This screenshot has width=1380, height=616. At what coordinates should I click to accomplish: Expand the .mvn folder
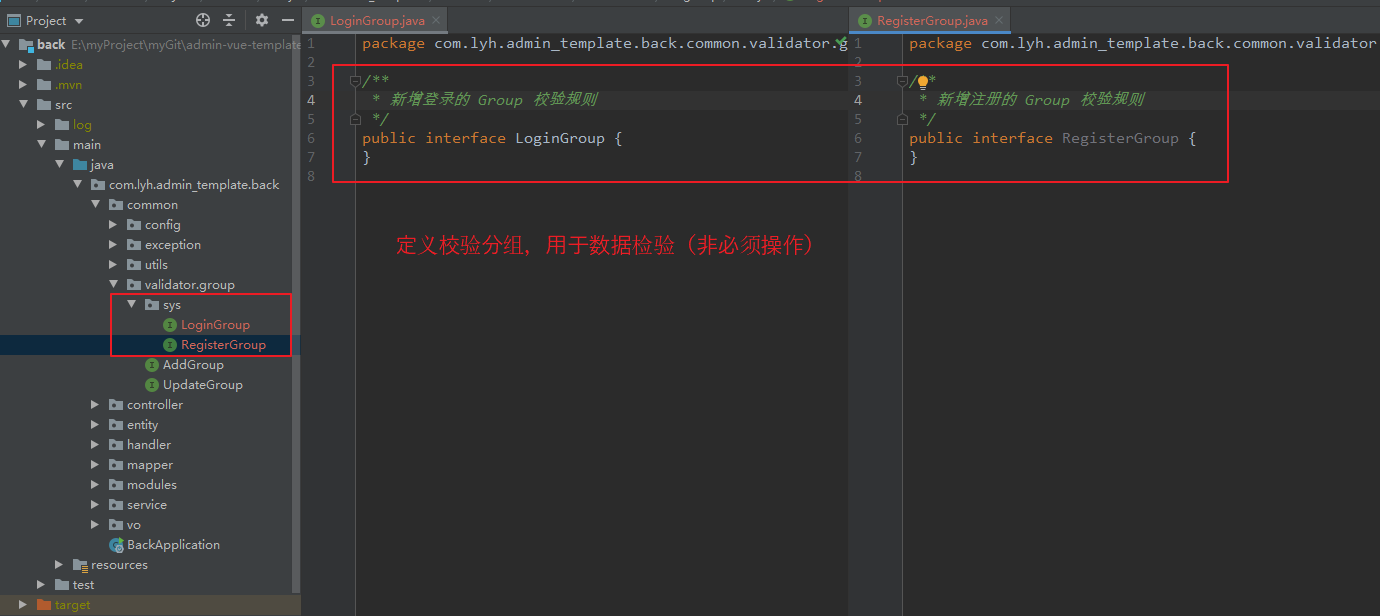click(x=24, y=85)
